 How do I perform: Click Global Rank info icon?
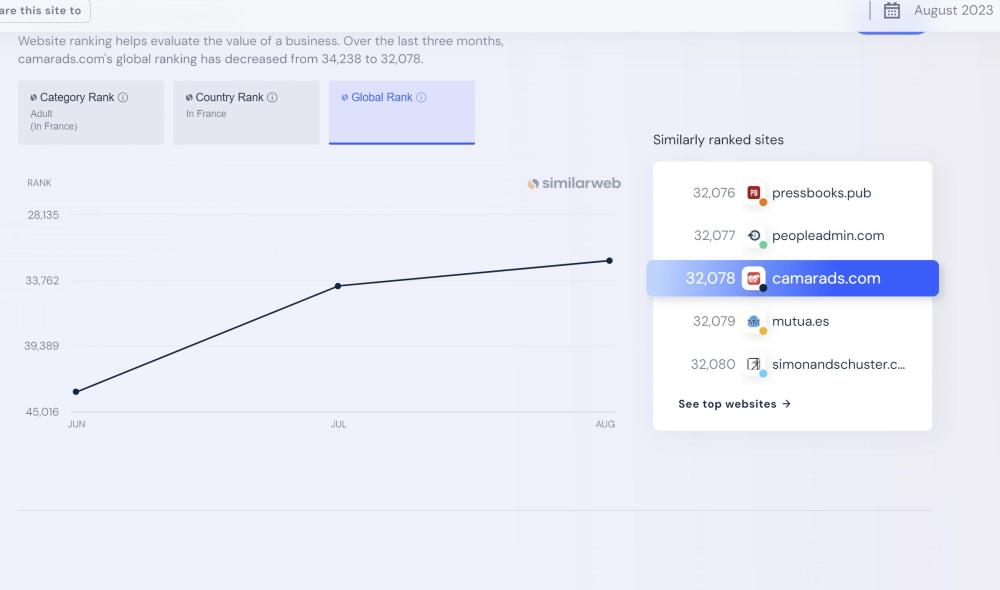pos(421,98)
